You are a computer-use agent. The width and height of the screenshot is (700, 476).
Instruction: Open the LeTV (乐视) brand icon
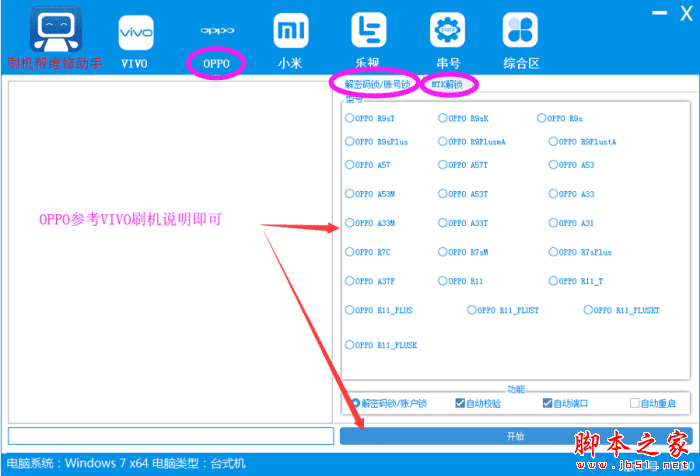(369, 30)
